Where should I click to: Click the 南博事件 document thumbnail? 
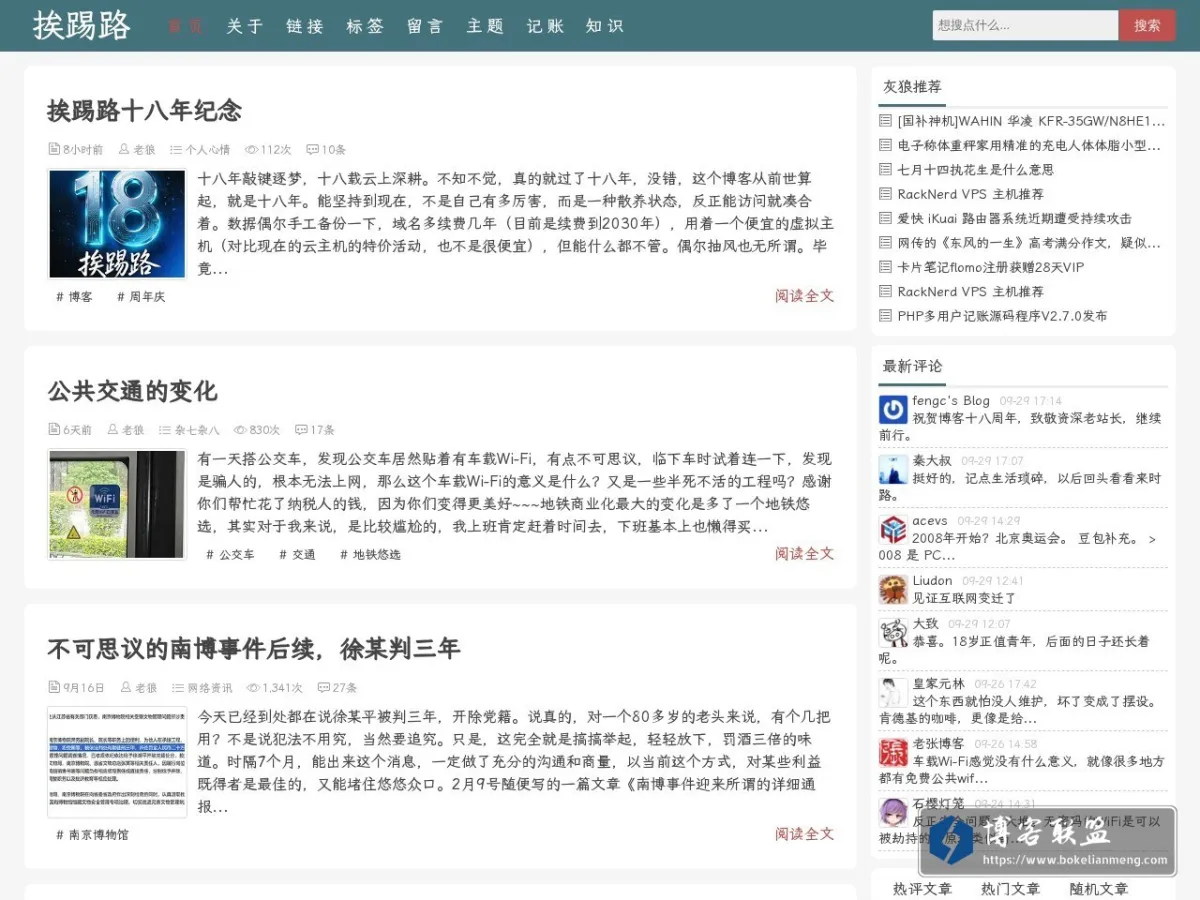[117, 762]
